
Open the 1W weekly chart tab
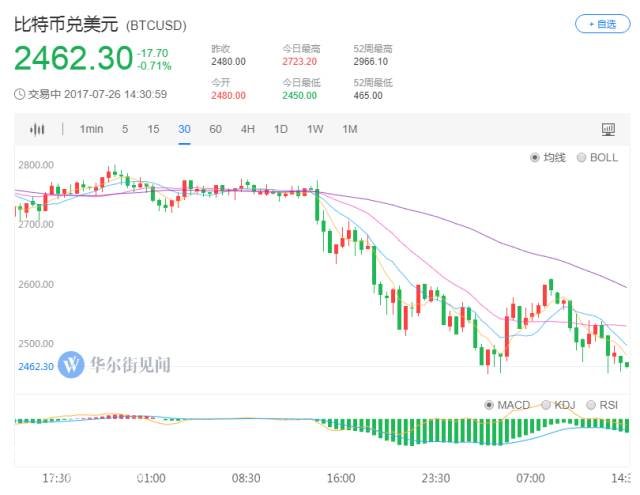[x=315, y=129]
